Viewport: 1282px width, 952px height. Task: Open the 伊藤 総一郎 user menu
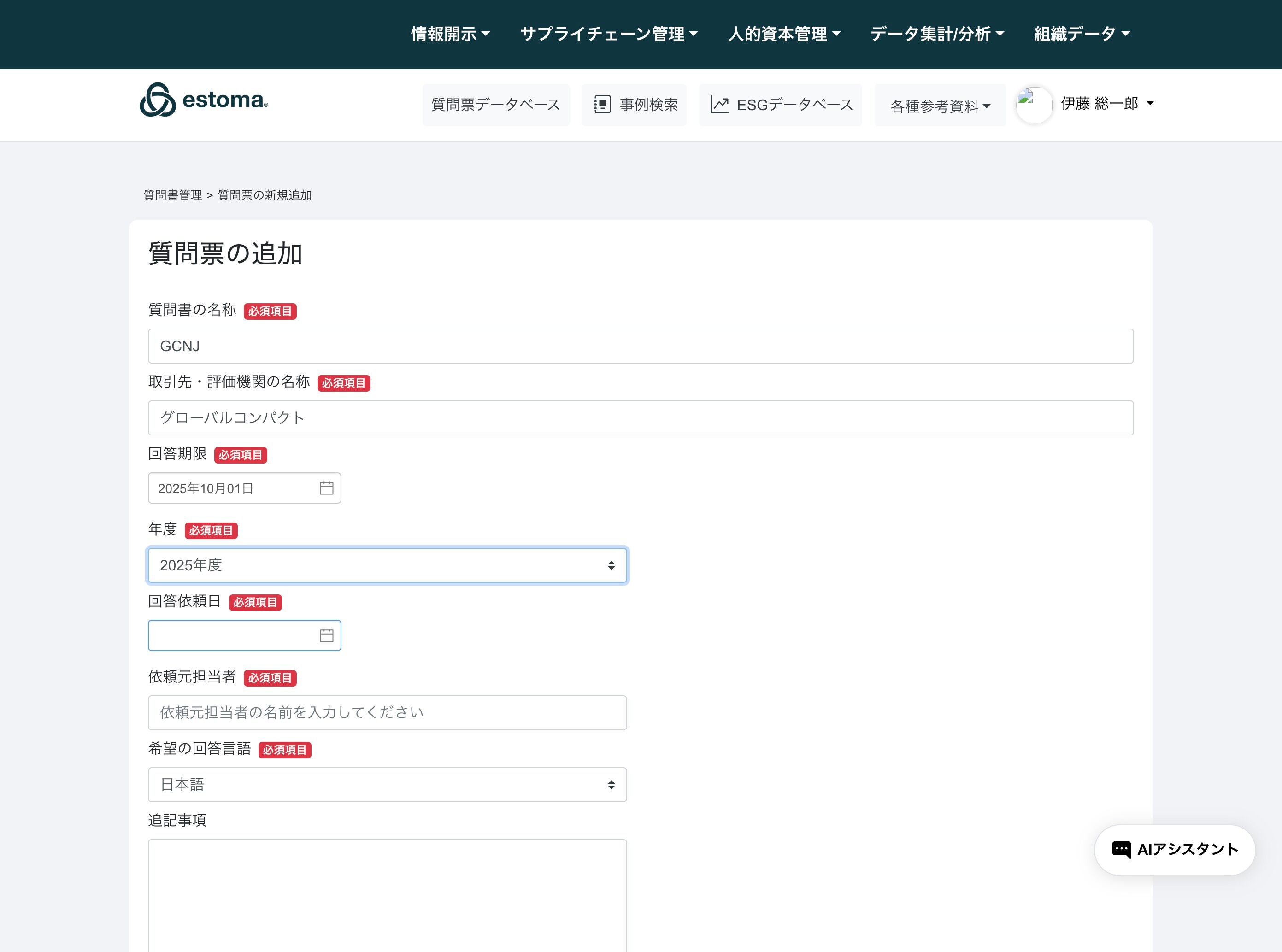(1107, 104)
